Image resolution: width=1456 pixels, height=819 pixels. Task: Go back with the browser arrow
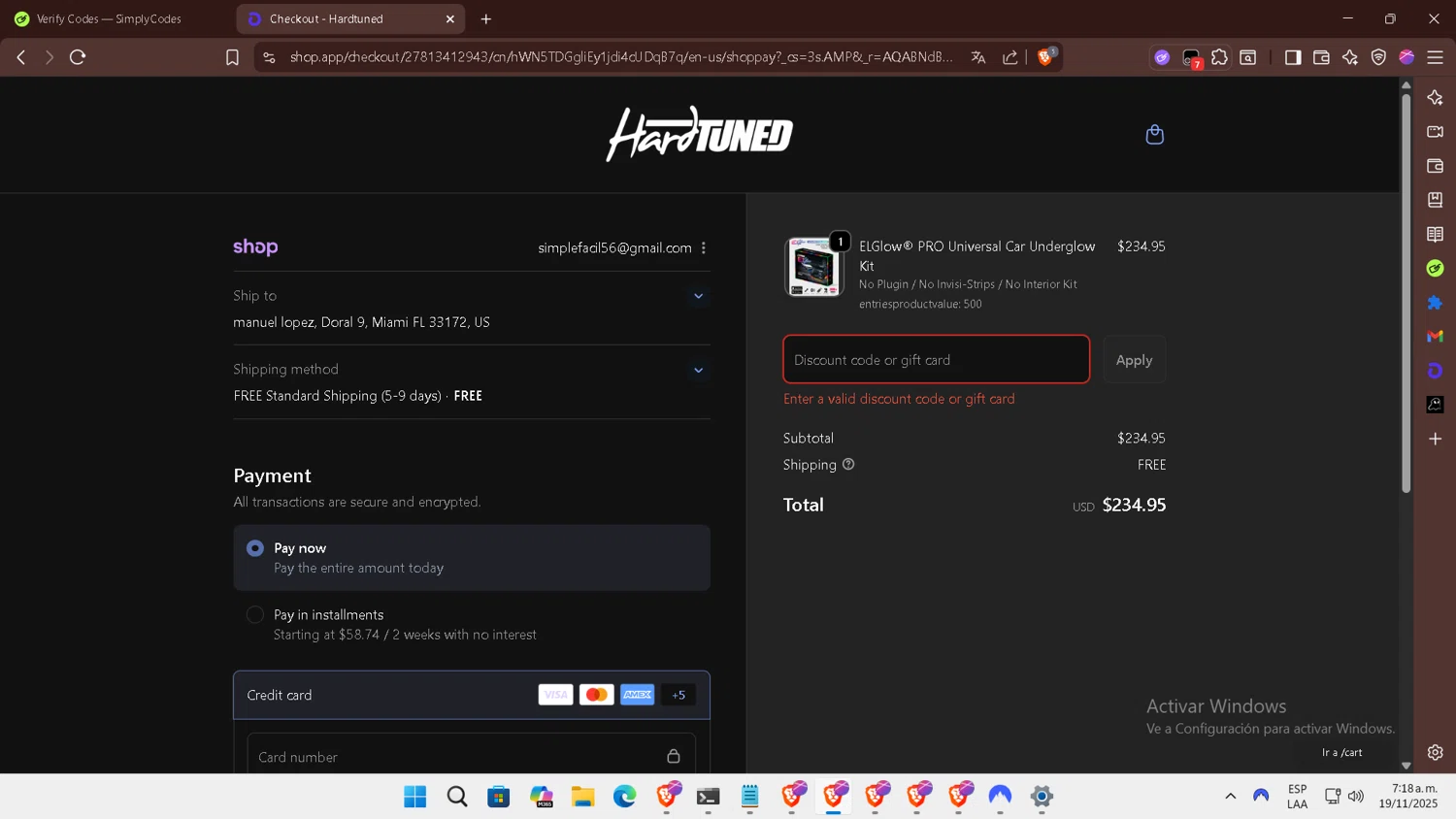point(20,57)
